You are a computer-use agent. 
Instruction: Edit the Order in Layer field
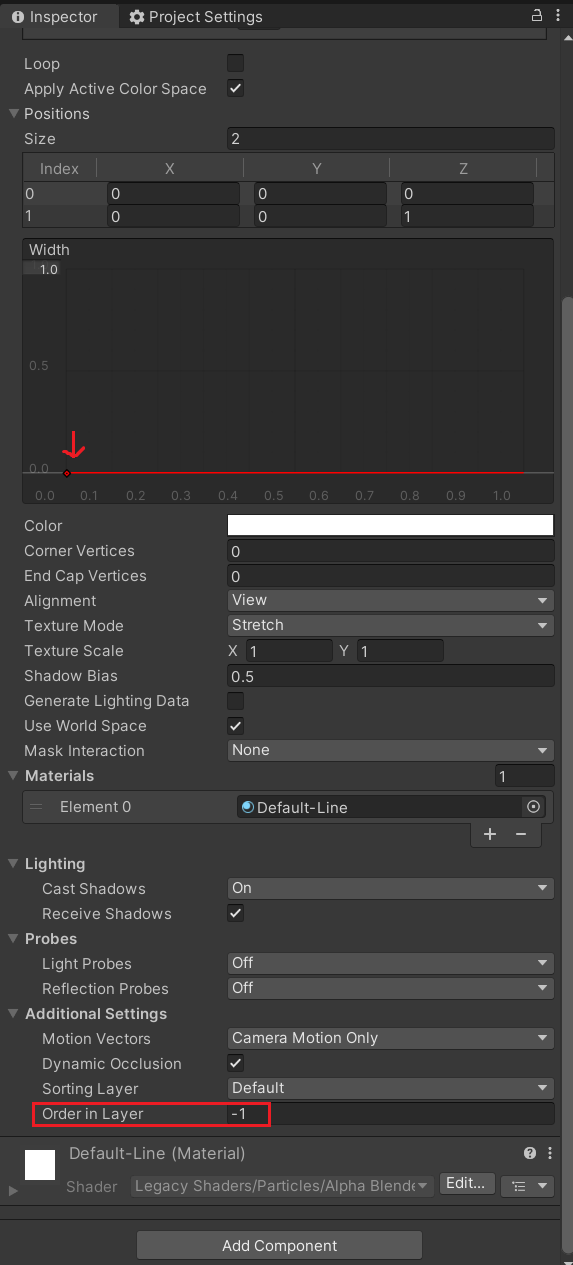pos(391,1114)
